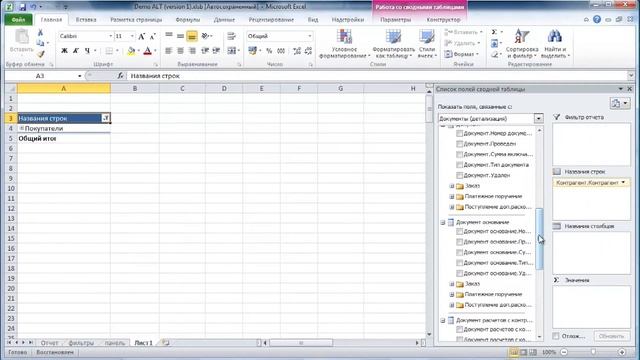Click the Paste (Вставить) clipboard icon
The image size is (640, 360).
(21, 37)
